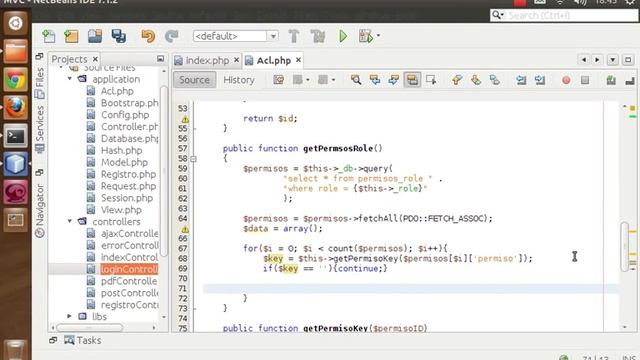Toggle Rectangular Selection icon

click(431, 80)
